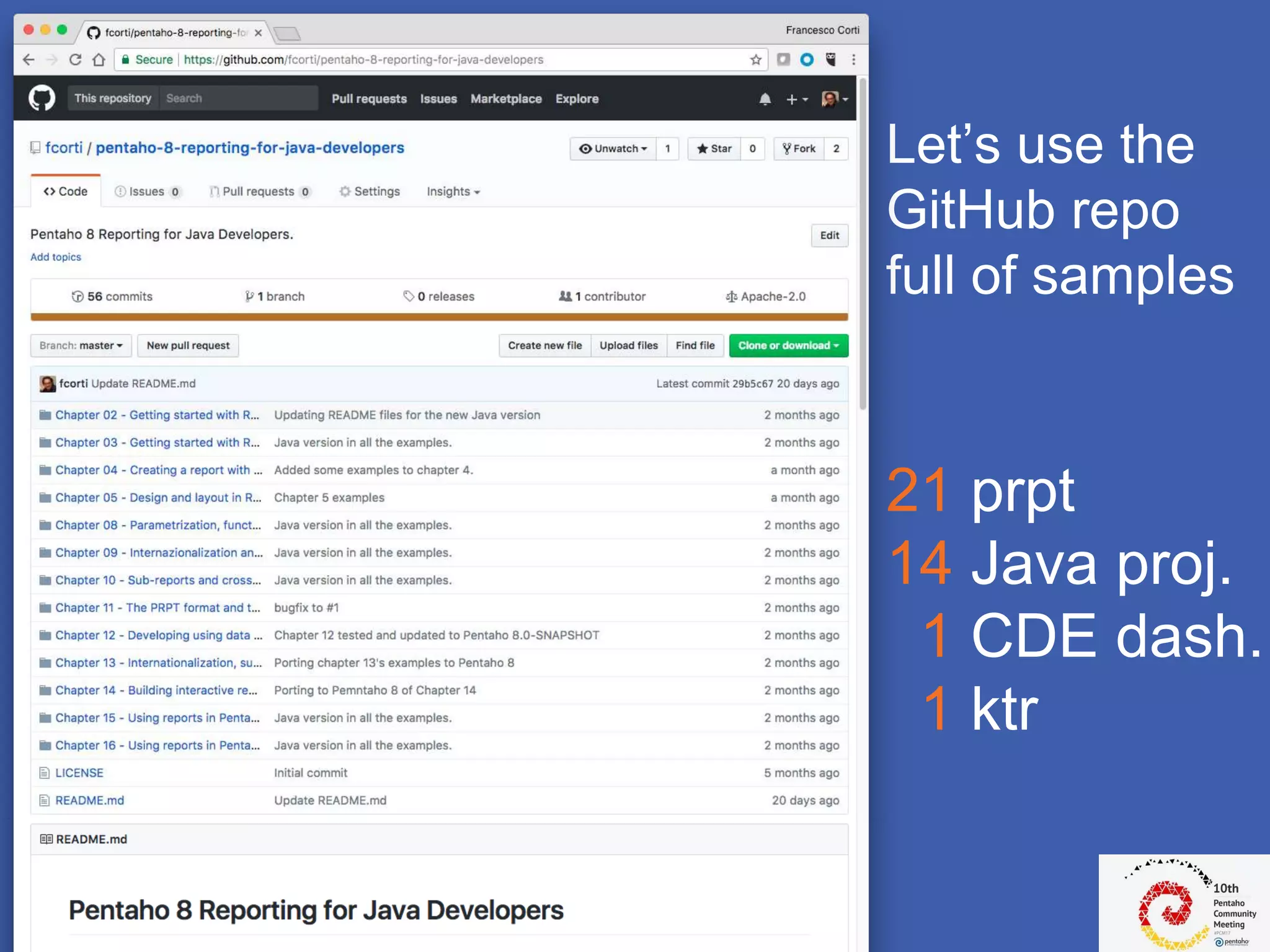Screen dimensions: 1270x952
Task: Click the folder icon beside Chapter 12
Action: tap(45, 635)
